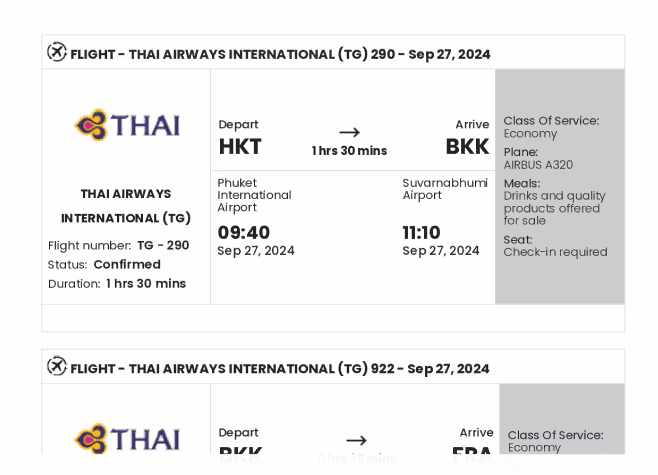Select the HKT departure airport code
658x475 pixels.
pyautogui.click(x=240, y=147)
